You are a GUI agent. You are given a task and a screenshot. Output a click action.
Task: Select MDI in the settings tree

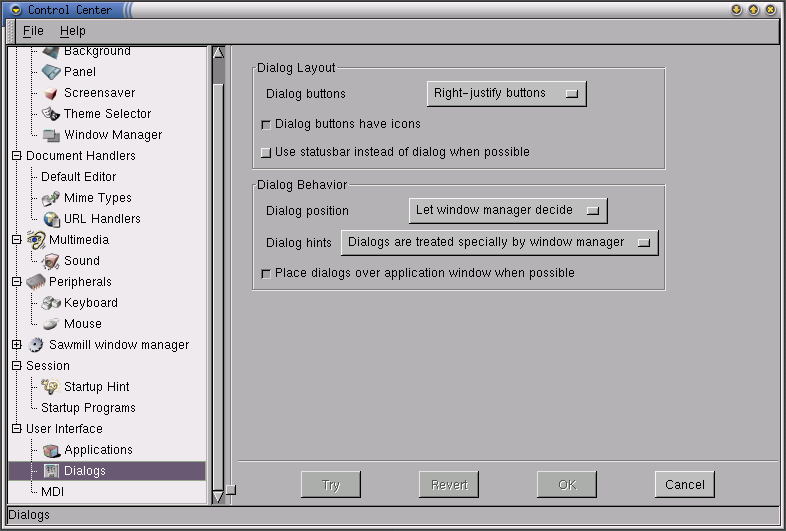pyautogui.click(x=53, y=492)
